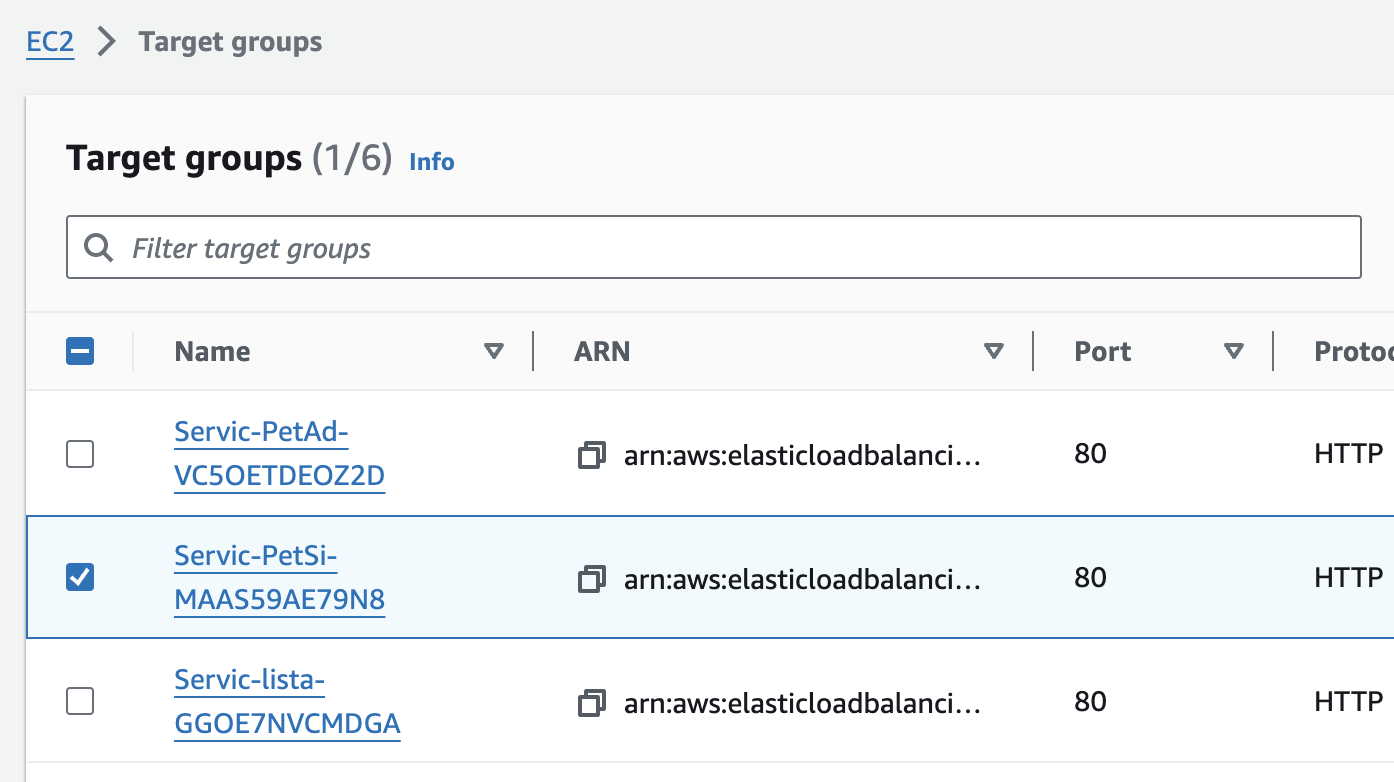Viewport: 1394px width, 782px height.
Task: Copy ARN of Servic-PetSi target group
Action: point(592,578)
